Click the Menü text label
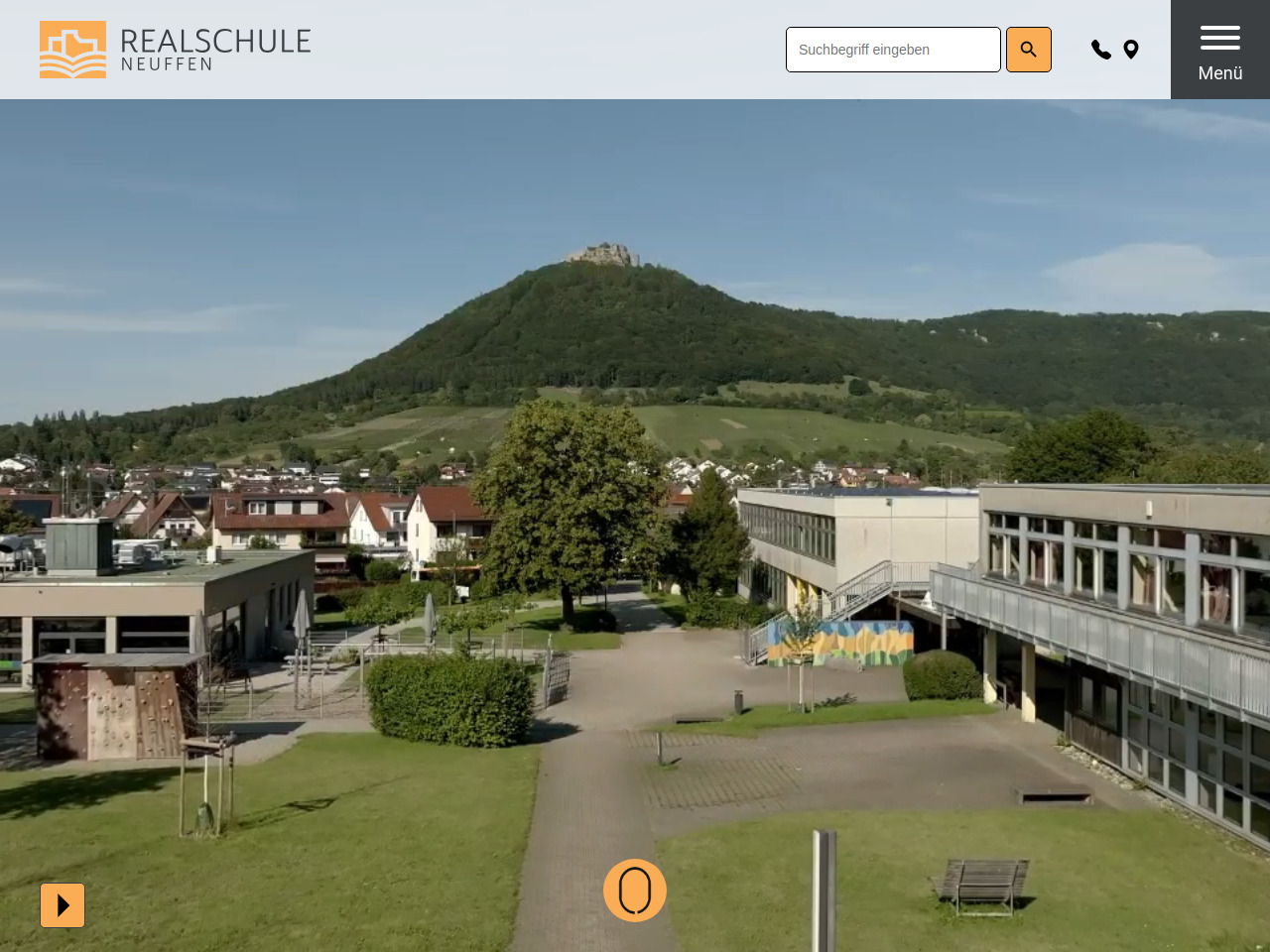Image resolution: width=1270 pixels, height=952 pixels. [x=1219, y=73]
